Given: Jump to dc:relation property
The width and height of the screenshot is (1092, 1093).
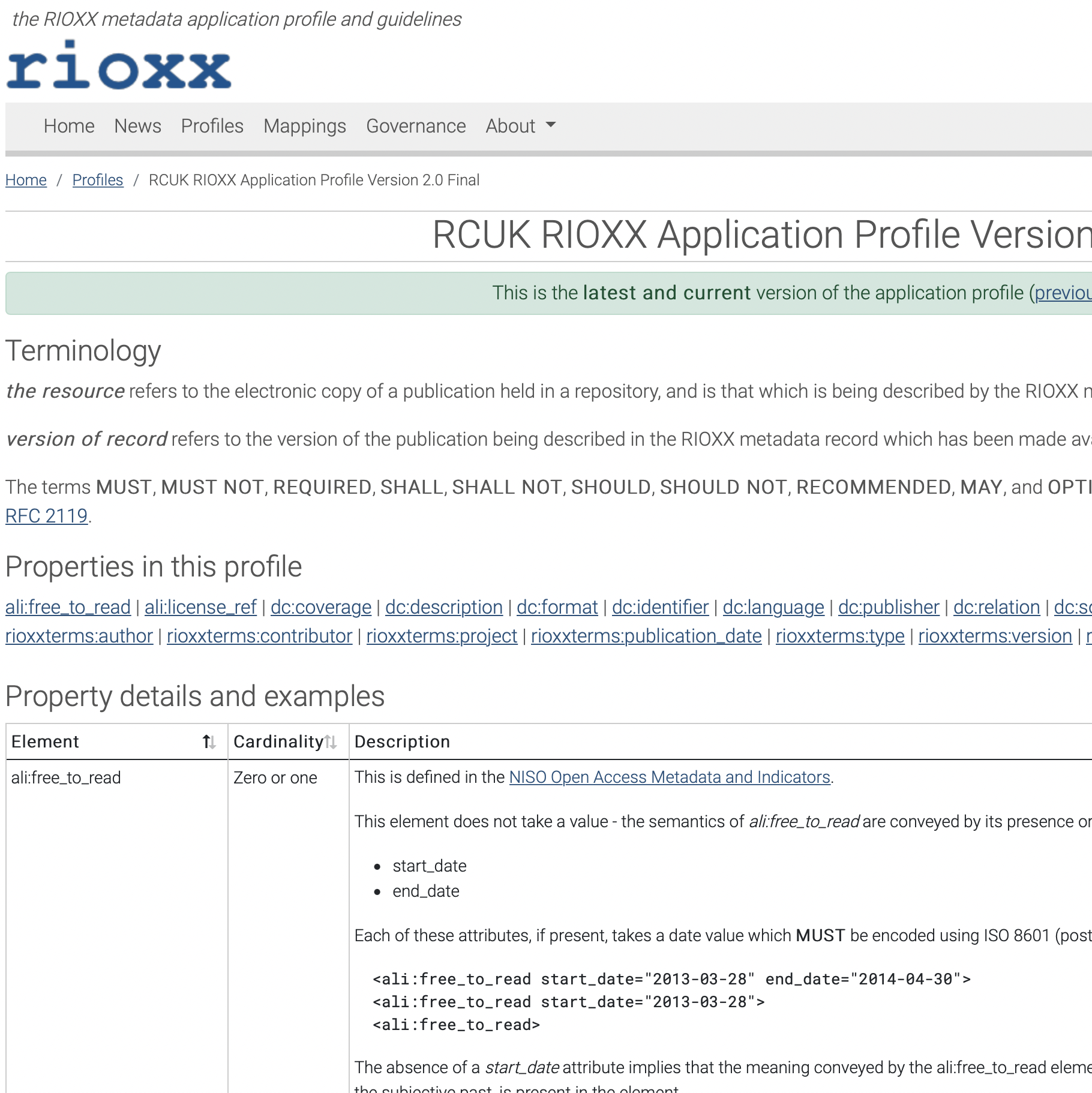Looking at the screenshot, I should pyautogui.click(x=997, y=607).
